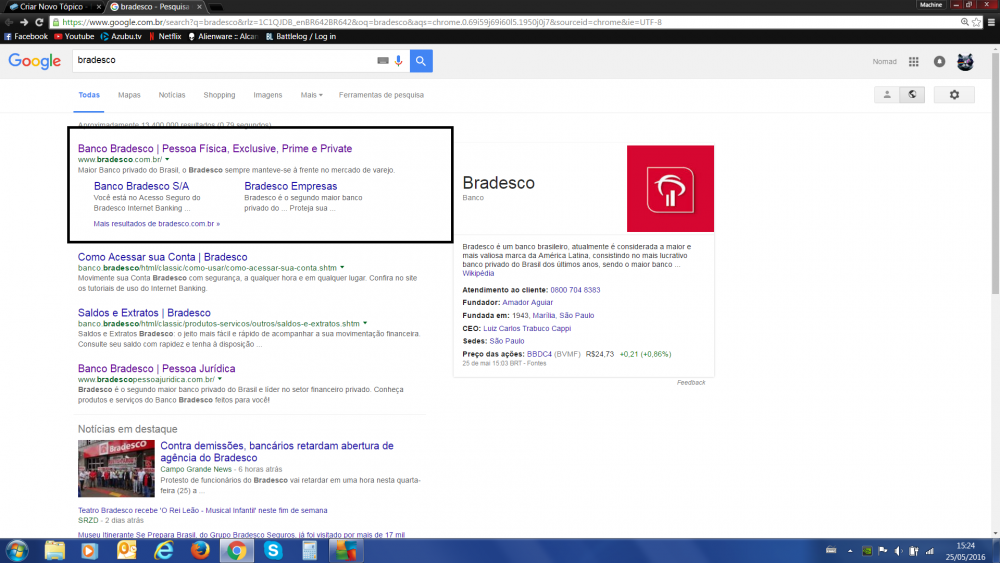The image size is (1000, 563).
Task: Expand arrow next to www.bradesco.com.br
Action: (167, 159)
